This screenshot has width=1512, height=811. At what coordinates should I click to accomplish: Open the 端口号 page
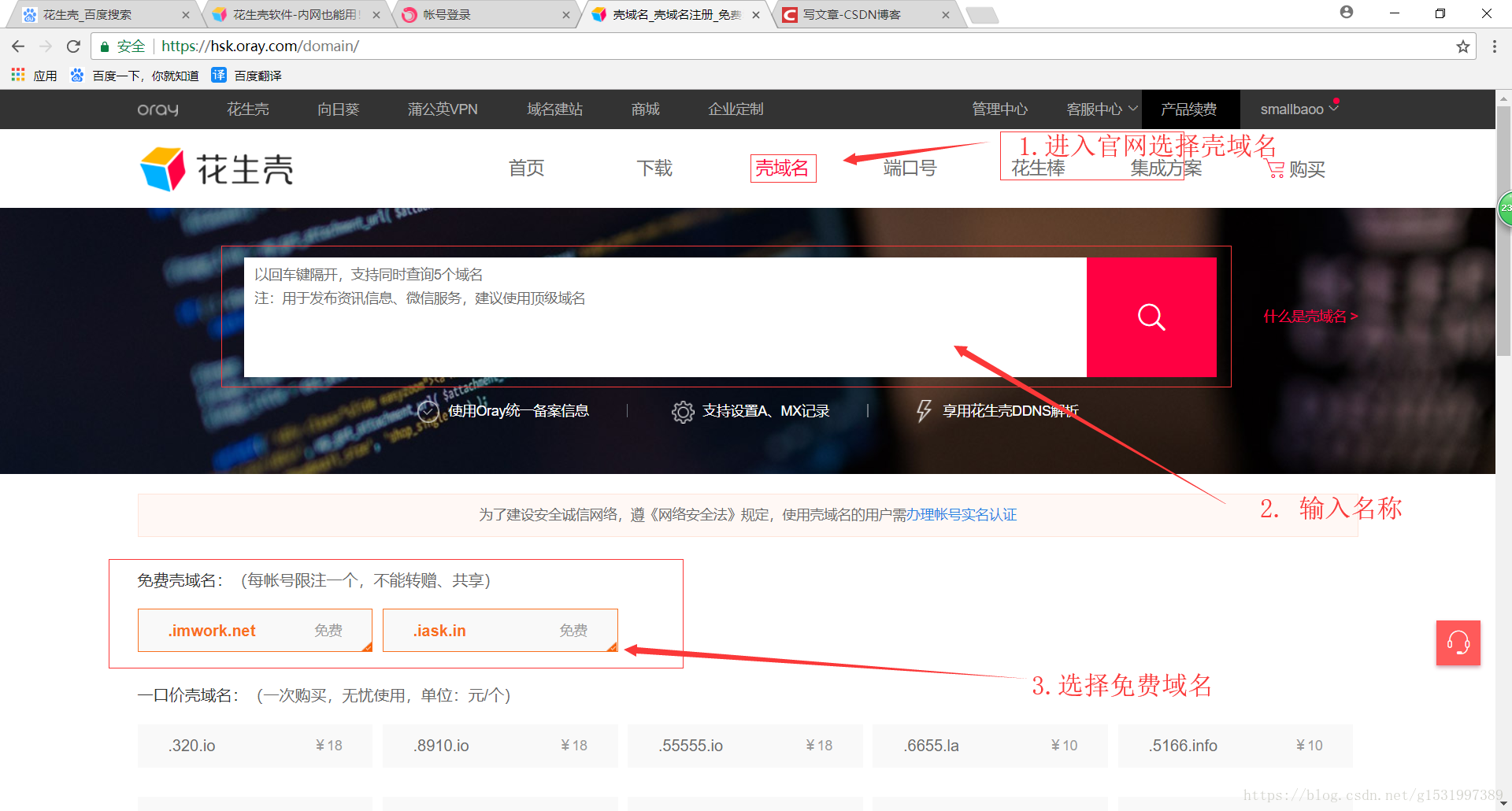coord(910,168)
